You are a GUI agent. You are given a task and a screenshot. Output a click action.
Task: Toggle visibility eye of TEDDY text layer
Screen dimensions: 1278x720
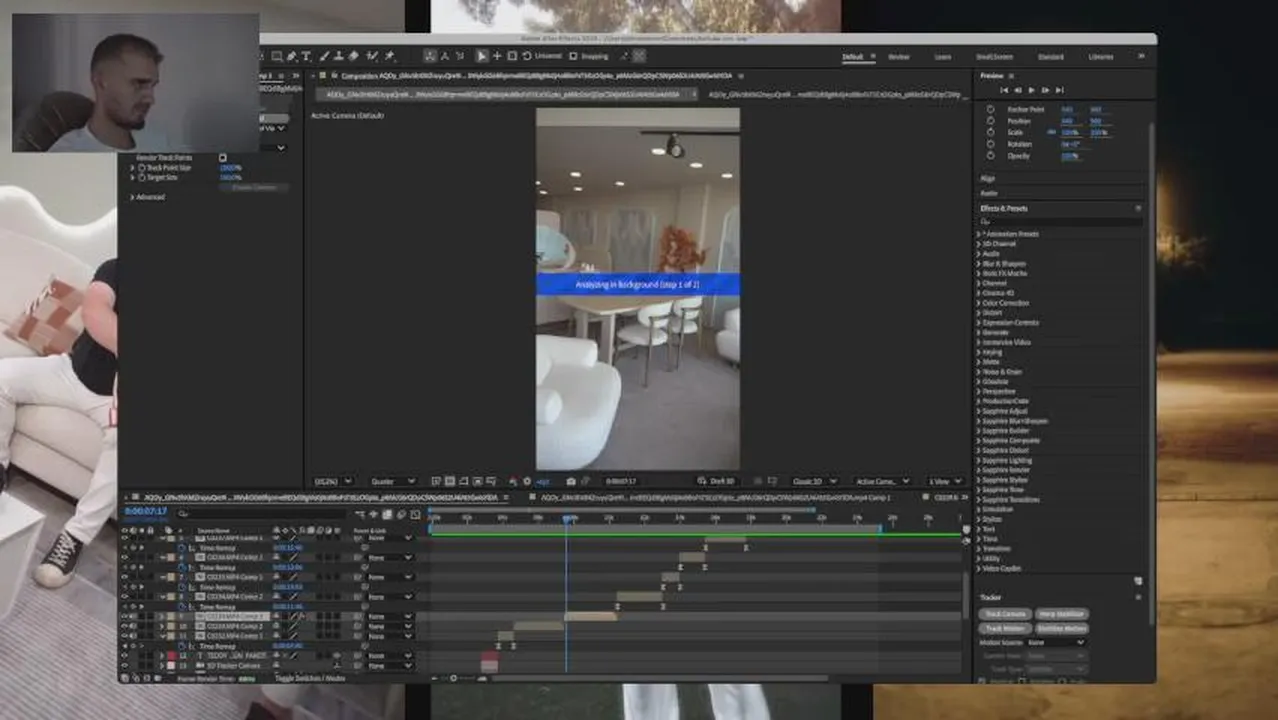tap(125, 655)
